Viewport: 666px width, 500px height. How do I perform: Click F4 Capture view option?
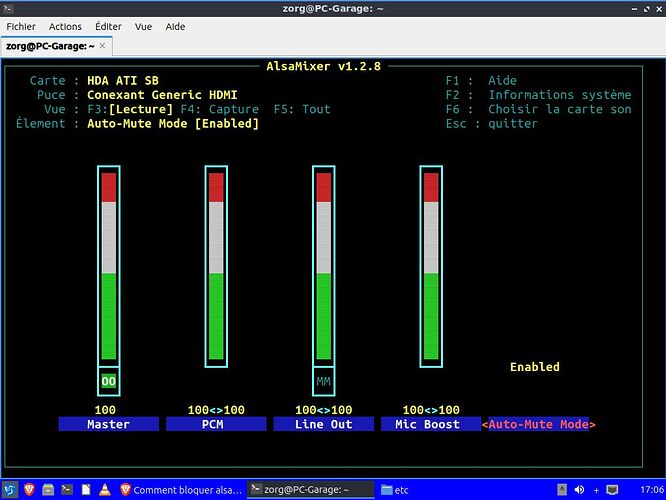(x=220, y=109)
